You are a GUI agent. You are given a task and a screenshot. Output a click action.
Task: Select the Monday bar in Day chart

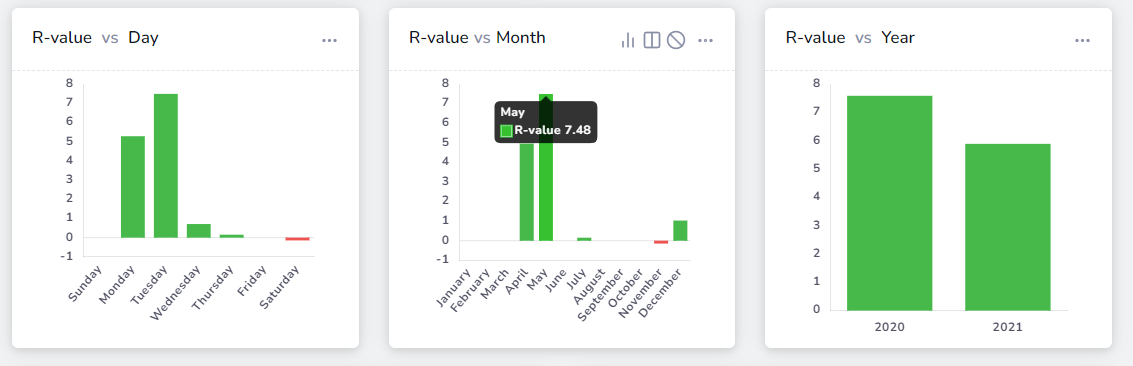133,187
